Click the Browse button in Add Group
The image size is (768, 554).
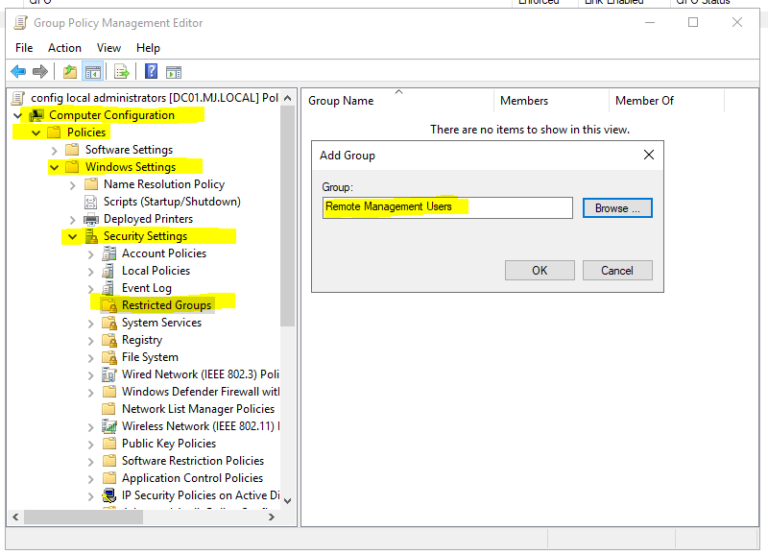tap(617, 208)
